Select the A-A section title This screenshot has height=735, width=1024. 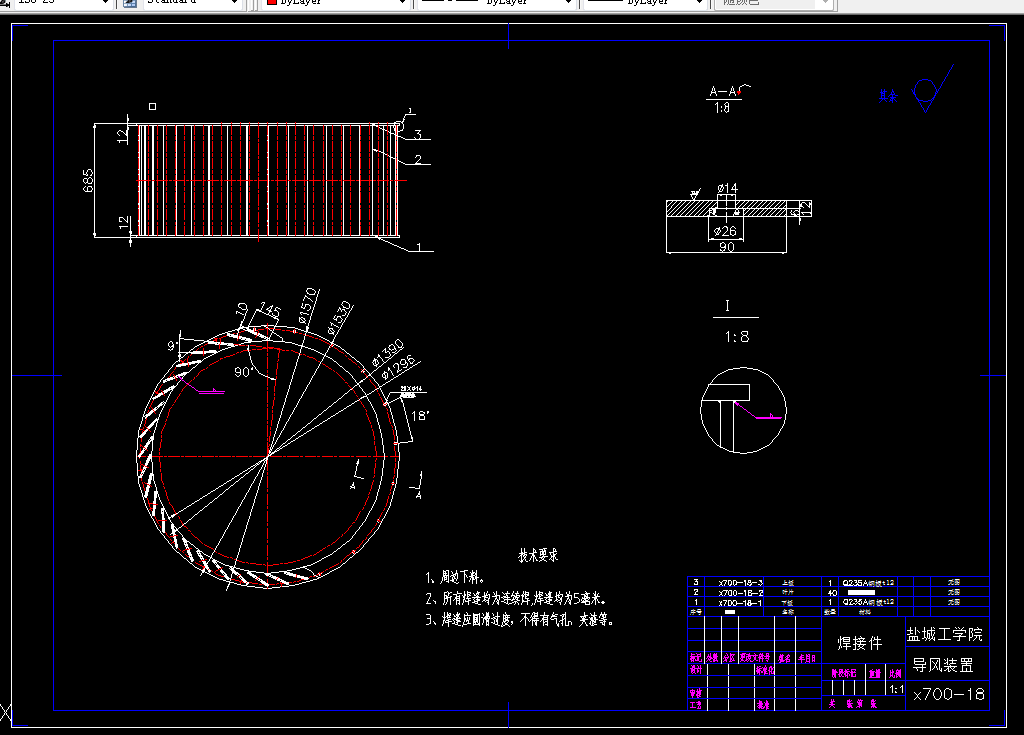coord(723,91)
